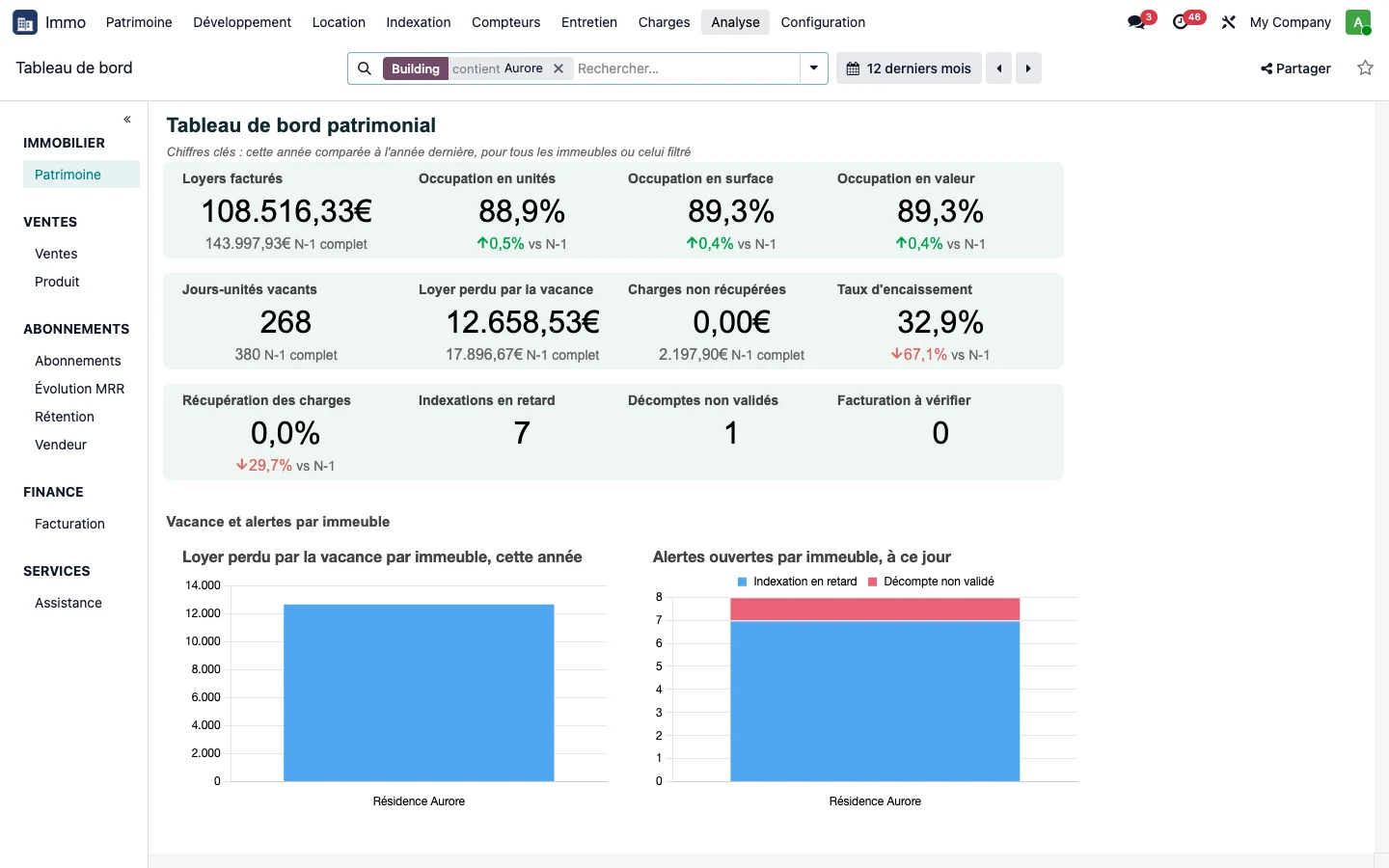Open the Compteurs menu
Viewport: 1389px width, 868px height.
(505, 22)
